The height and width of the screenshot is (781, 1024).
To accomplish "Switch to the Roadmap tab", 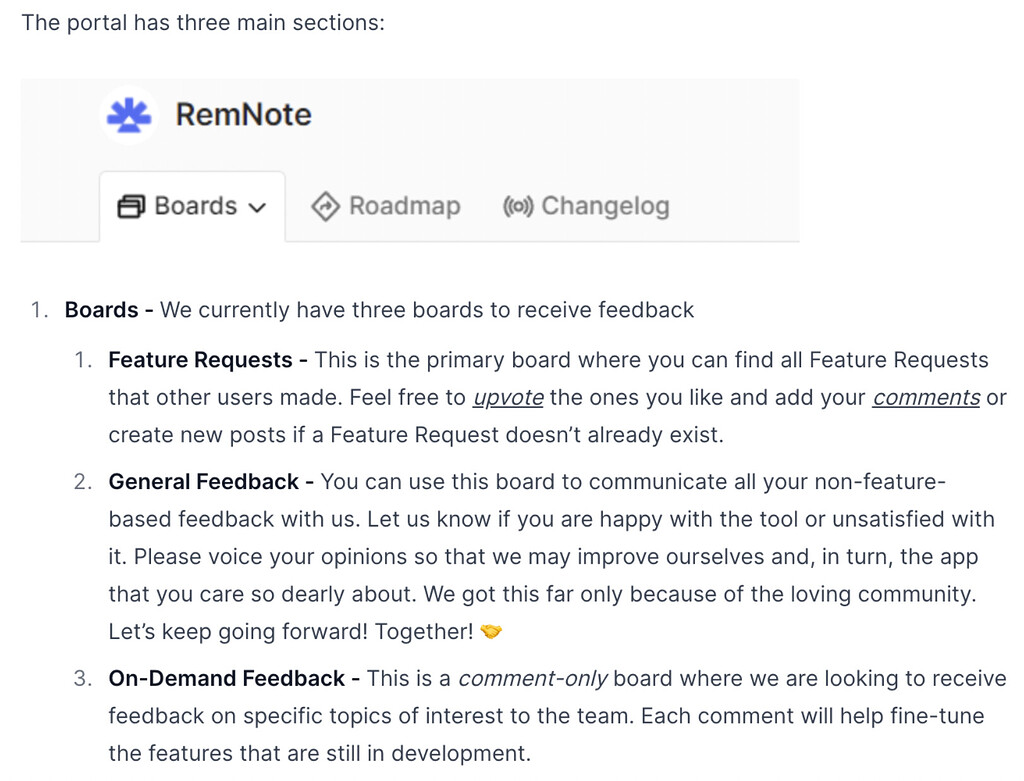I will [384, 206].
